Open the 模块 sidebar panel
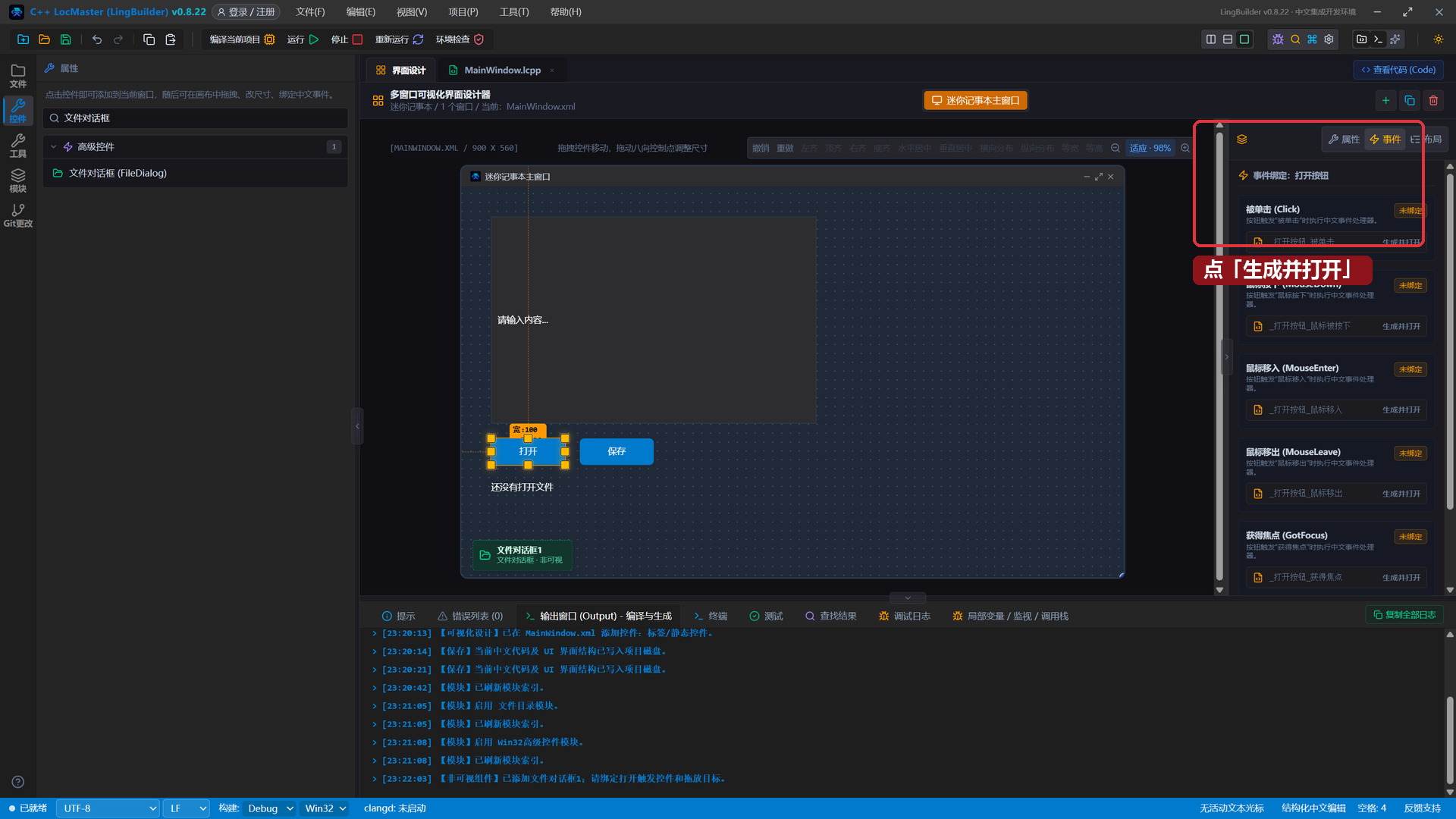The height and width of the screenshot is (819, 1456). pyautogui.click(x=18, y=180)
